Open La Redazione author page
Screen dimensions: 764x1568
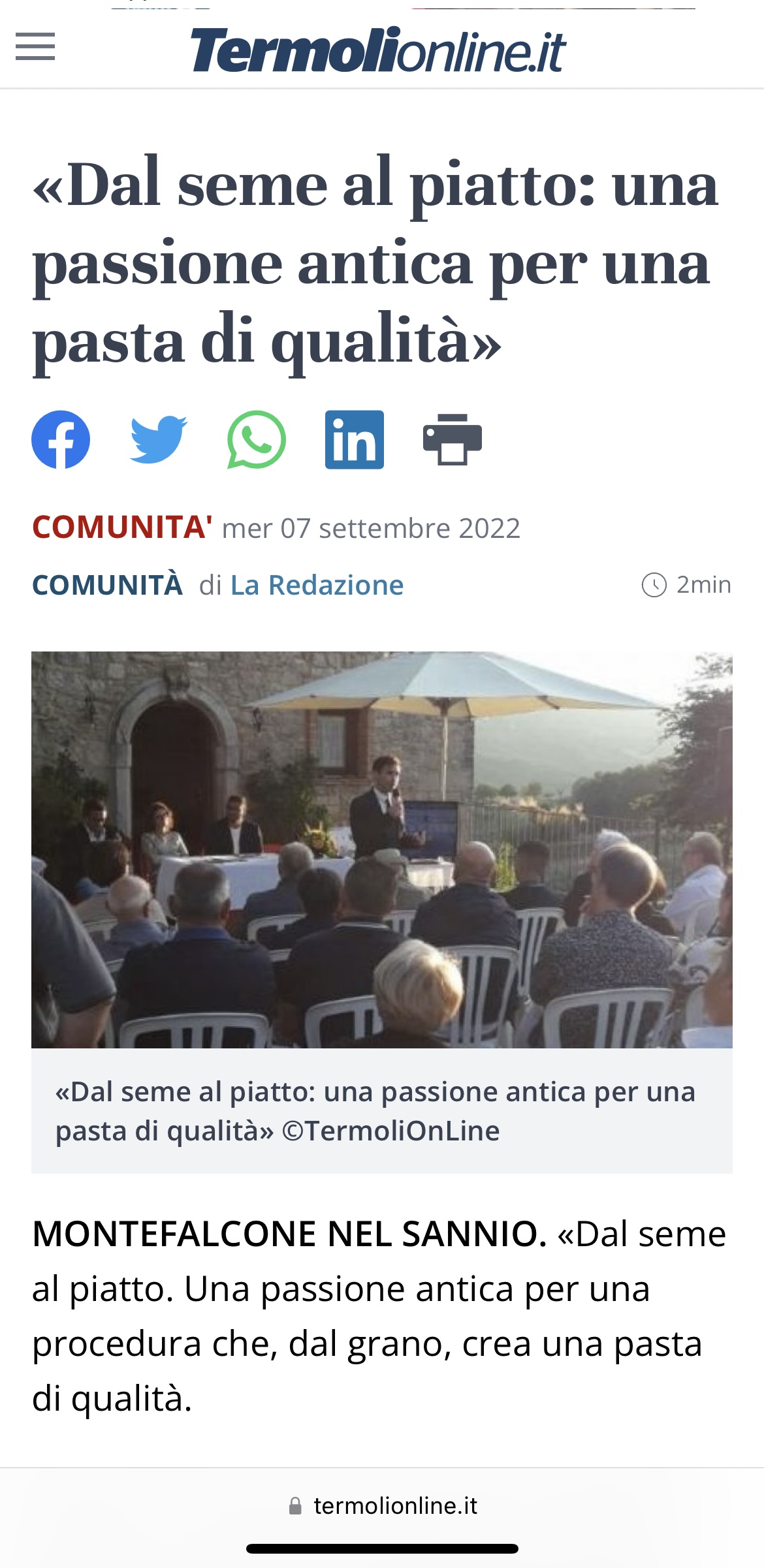[x=317, y=586]
